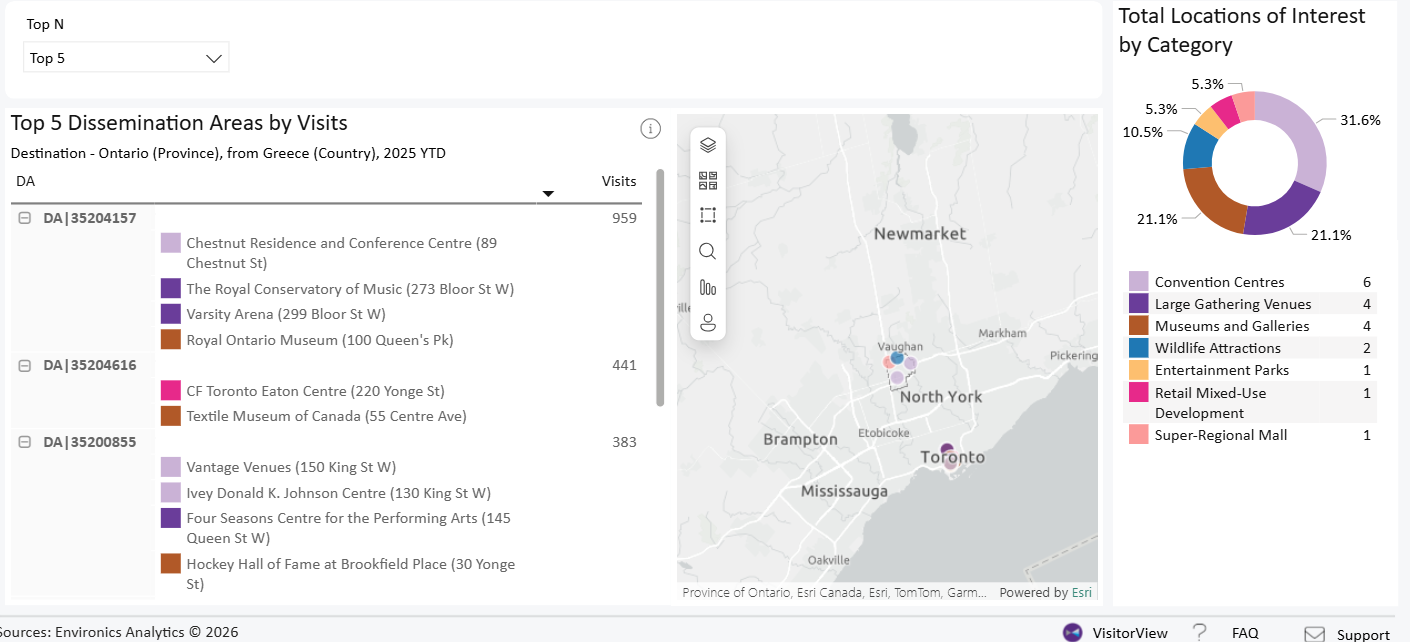
Task: Click Super-Regional Mall legend label
Action: (1220, 435)
